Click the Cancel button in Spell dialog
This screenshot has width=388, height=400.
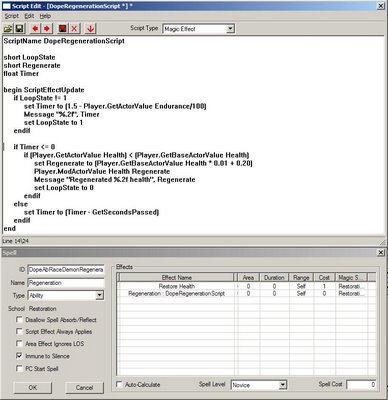[x=84, y=387]
